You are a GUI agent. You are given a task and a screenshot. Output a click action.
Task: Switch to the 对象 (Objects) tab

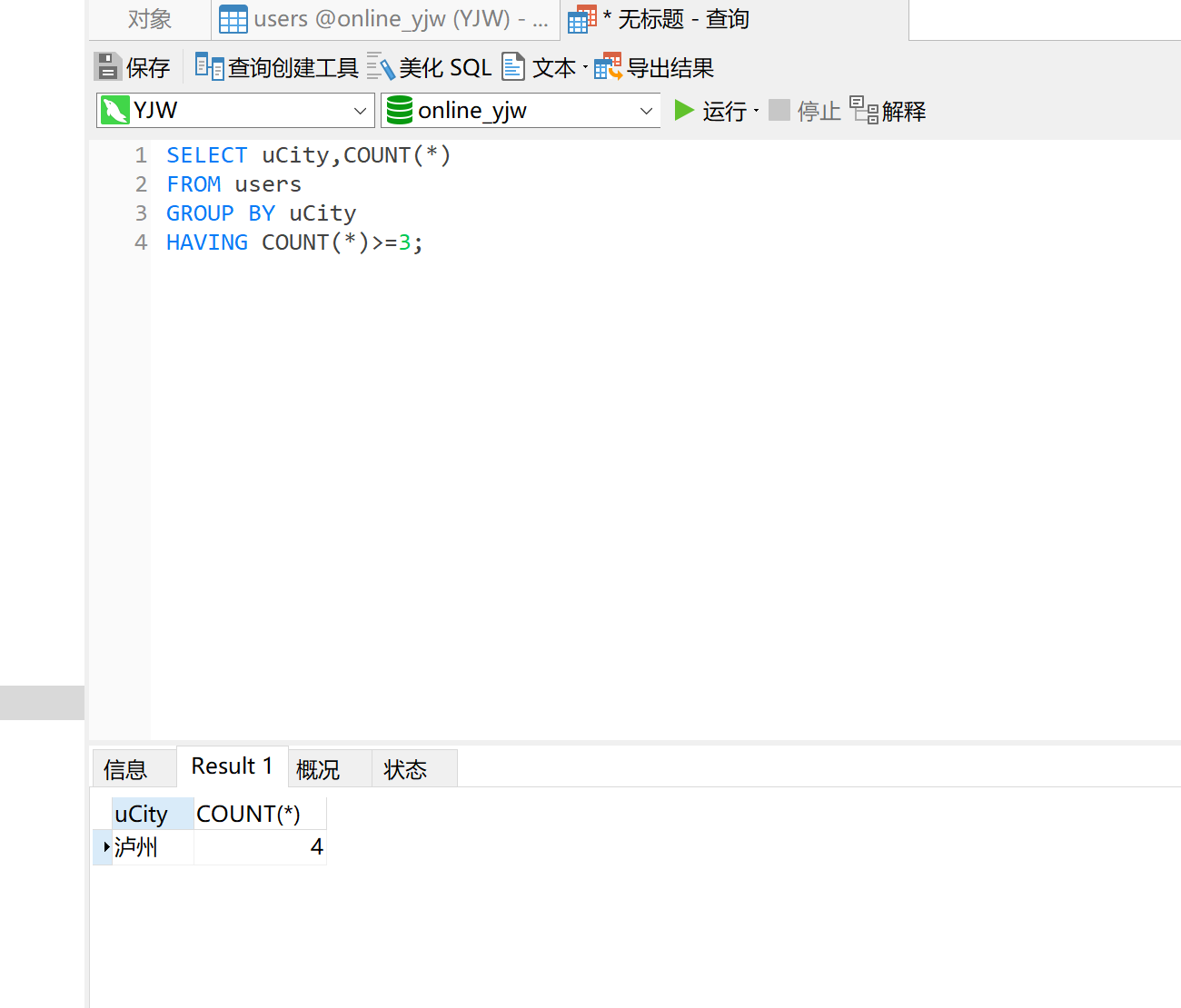pyautogui.click(x=149, y=19)
